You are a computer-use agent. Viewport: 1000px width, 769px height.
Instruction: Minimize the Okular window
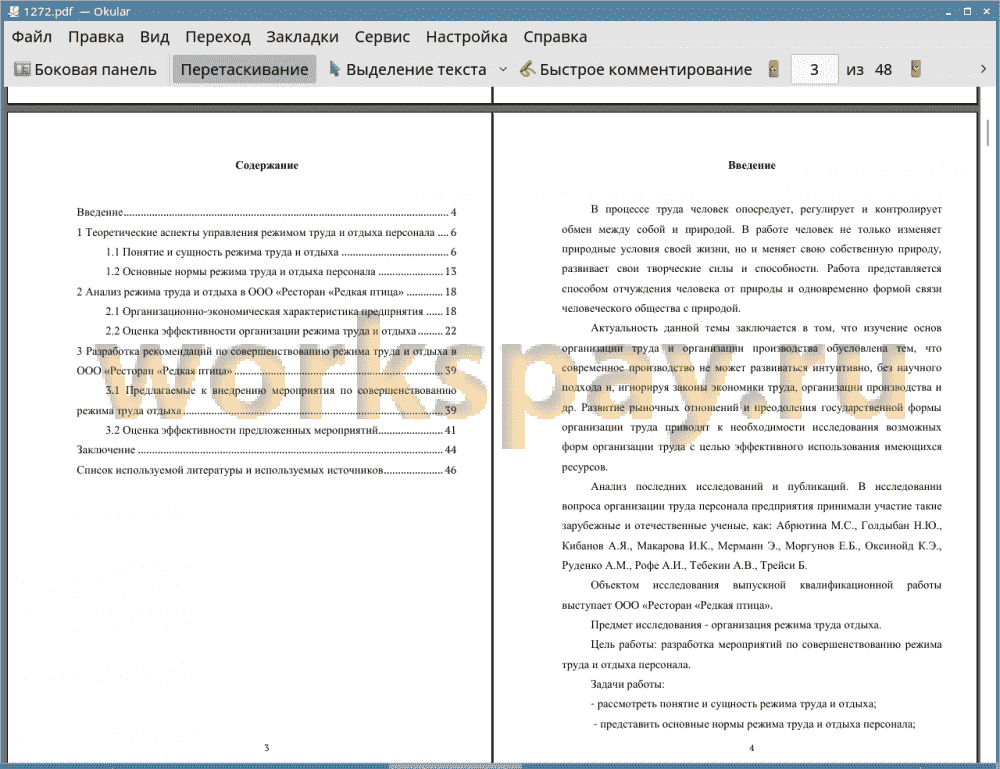pos(948,11)
